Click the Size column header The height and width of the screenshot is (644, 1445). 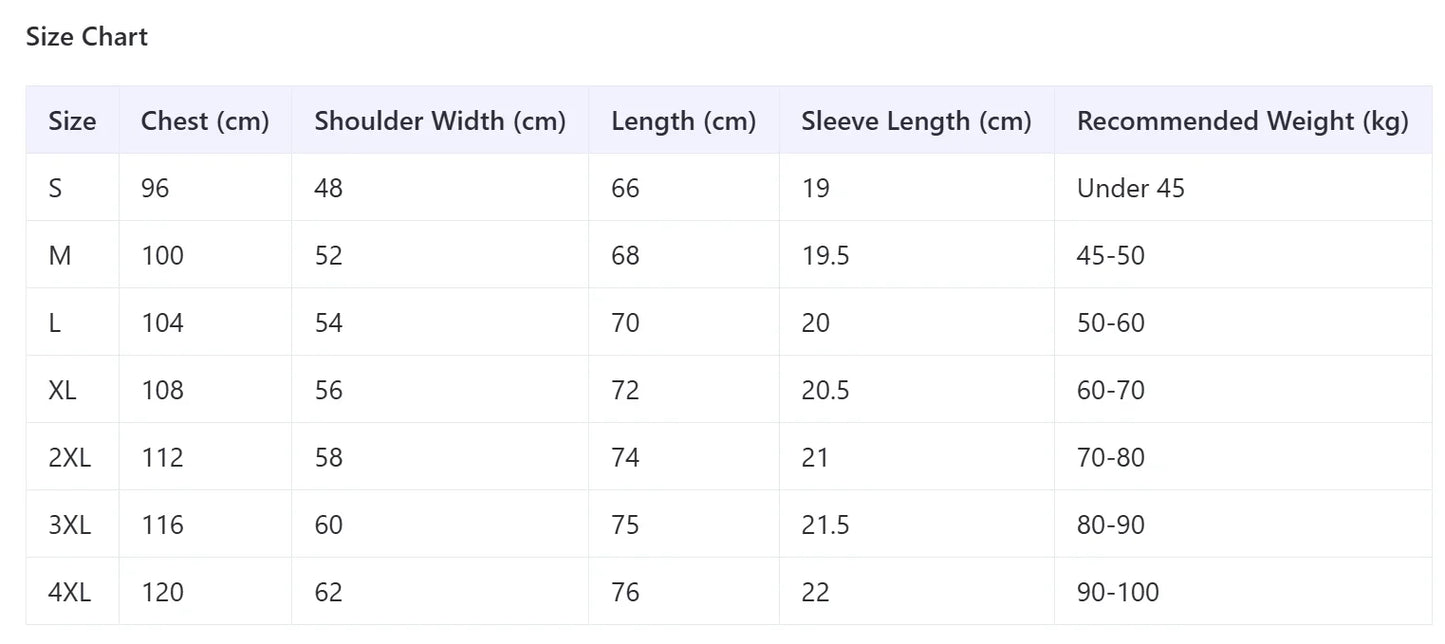pos(72,121)
